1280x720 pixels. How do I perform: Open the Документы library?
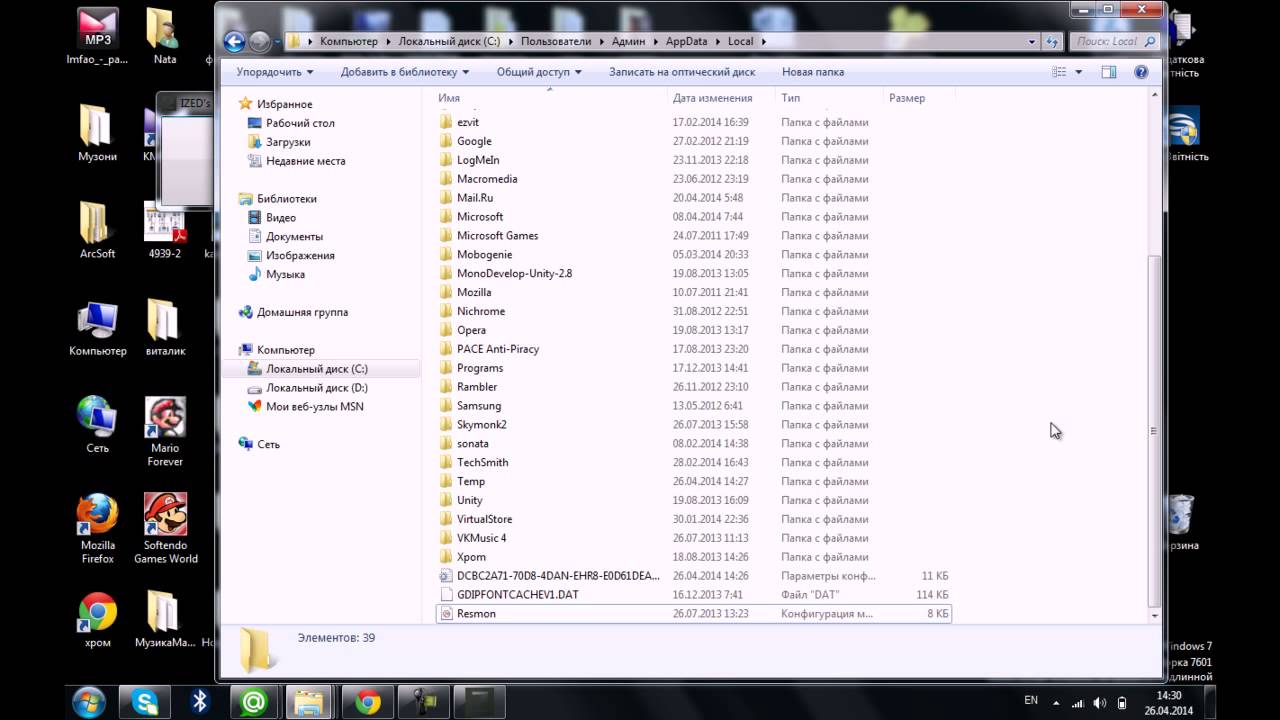click(294, 237)
